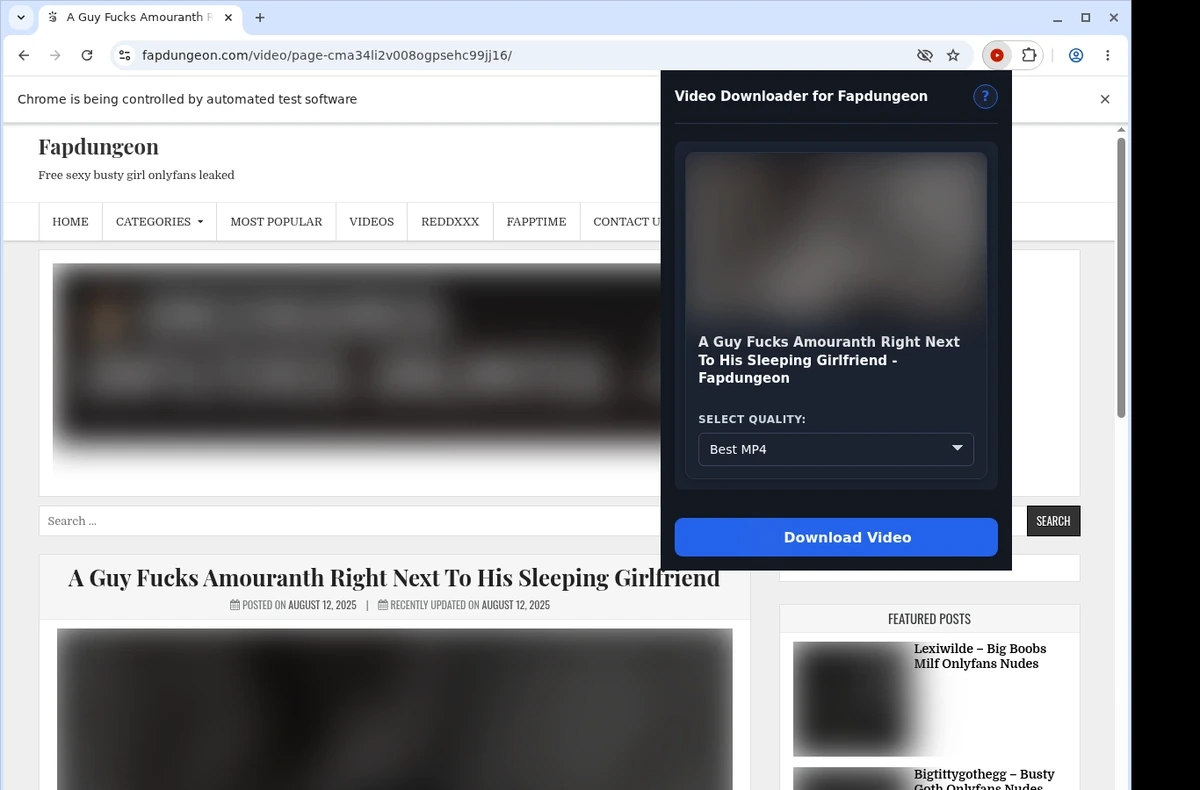Image resolution: width=1200 pixels, height=790 pixels.
Task: Click the popup title Video Downloader for Fapdungeon
Action: point(801,96)
